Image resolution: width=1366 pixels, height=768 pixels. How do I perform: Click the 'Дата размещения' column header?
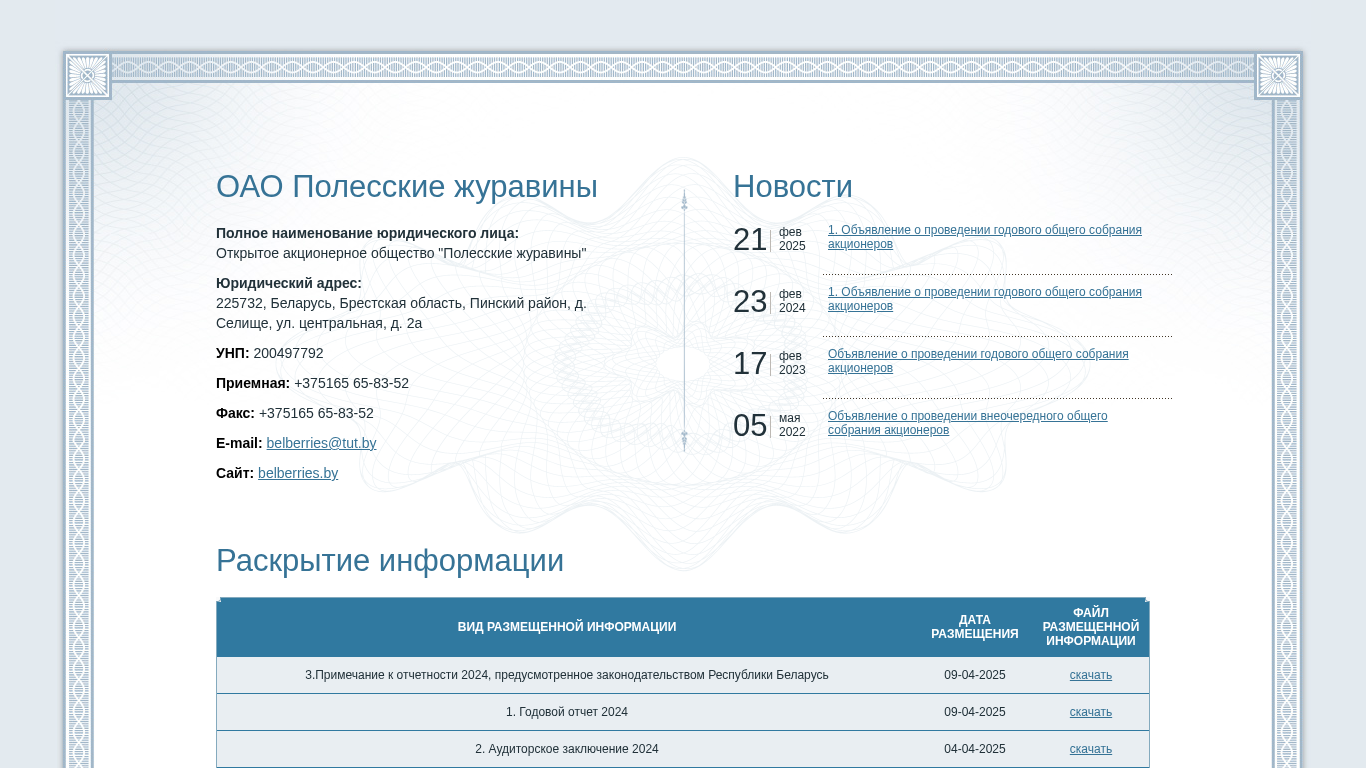974,627
